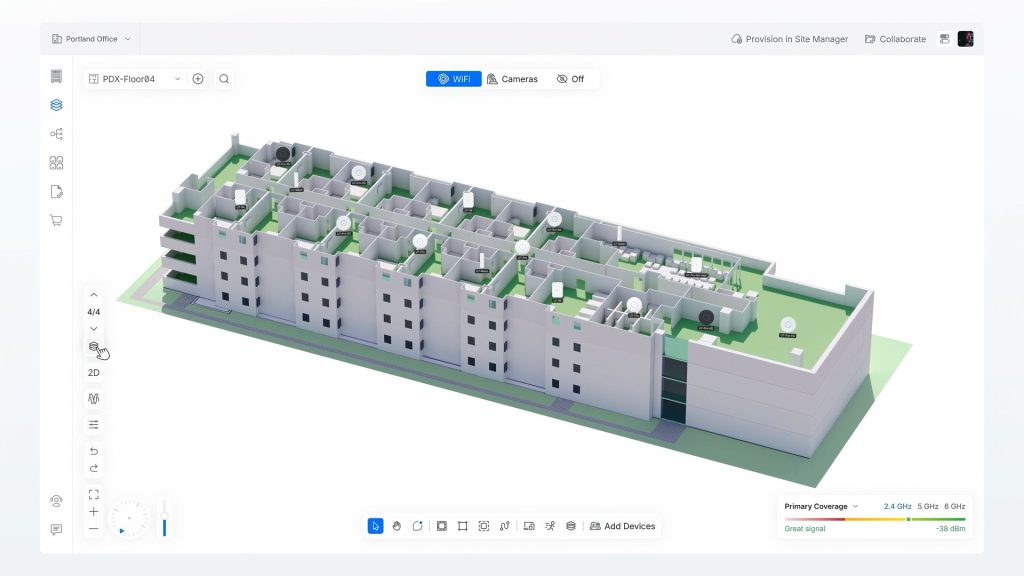
Task: Click the -38 dBm value
Action: coord(950,529)
